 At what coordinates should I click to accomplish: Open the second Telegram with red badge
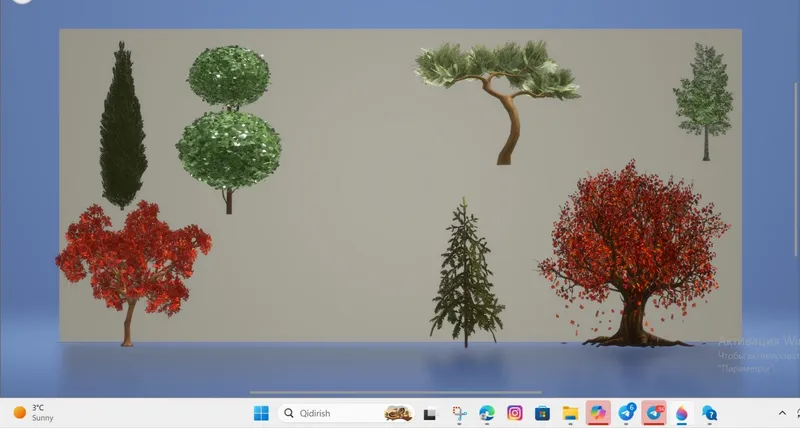coord(654,413)
